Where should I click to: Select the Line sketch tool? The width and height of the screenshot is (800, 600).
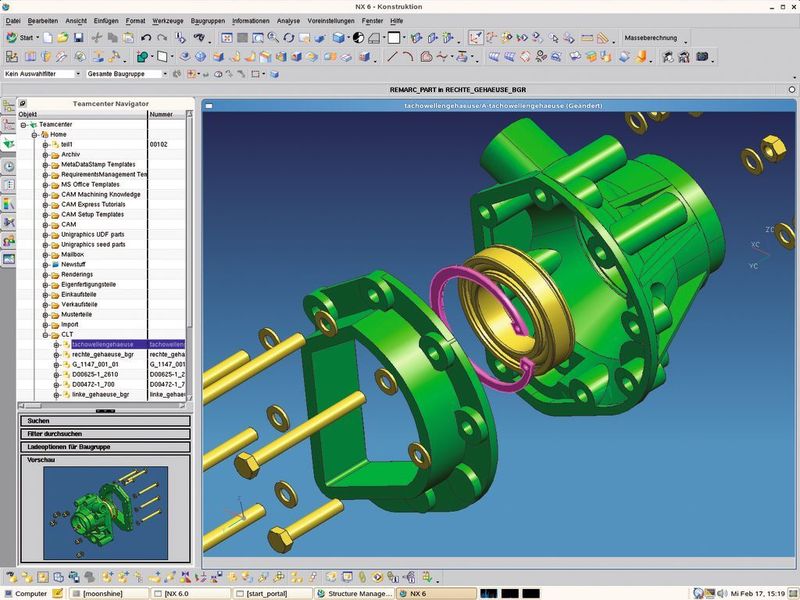point(392,57)
